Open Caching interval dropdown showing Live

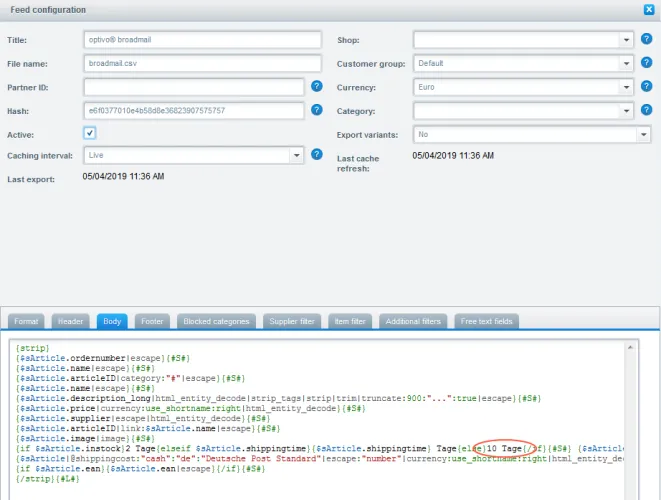(296, 155)
